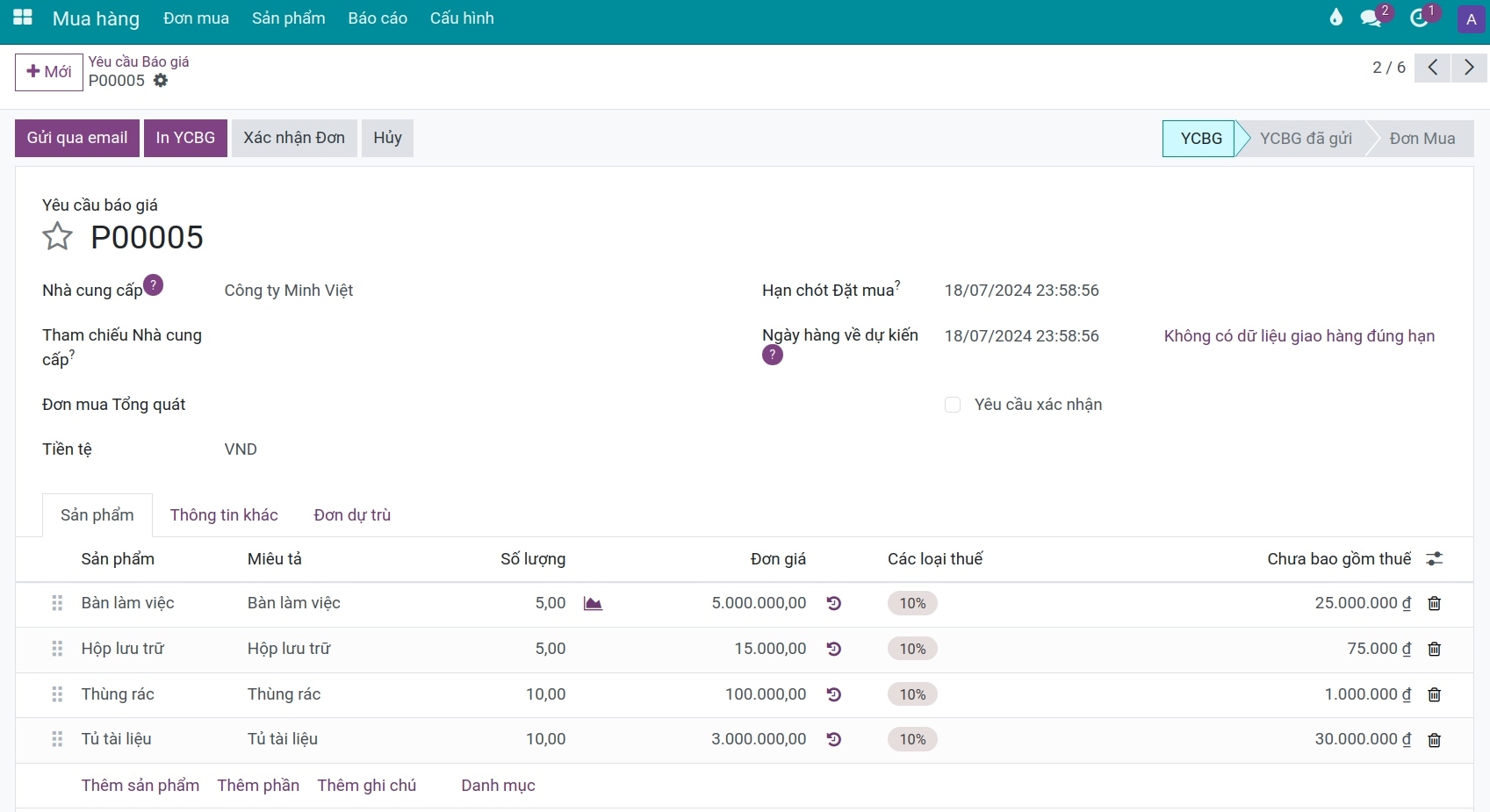Go to the previous record arrow

coord(1432,68)
